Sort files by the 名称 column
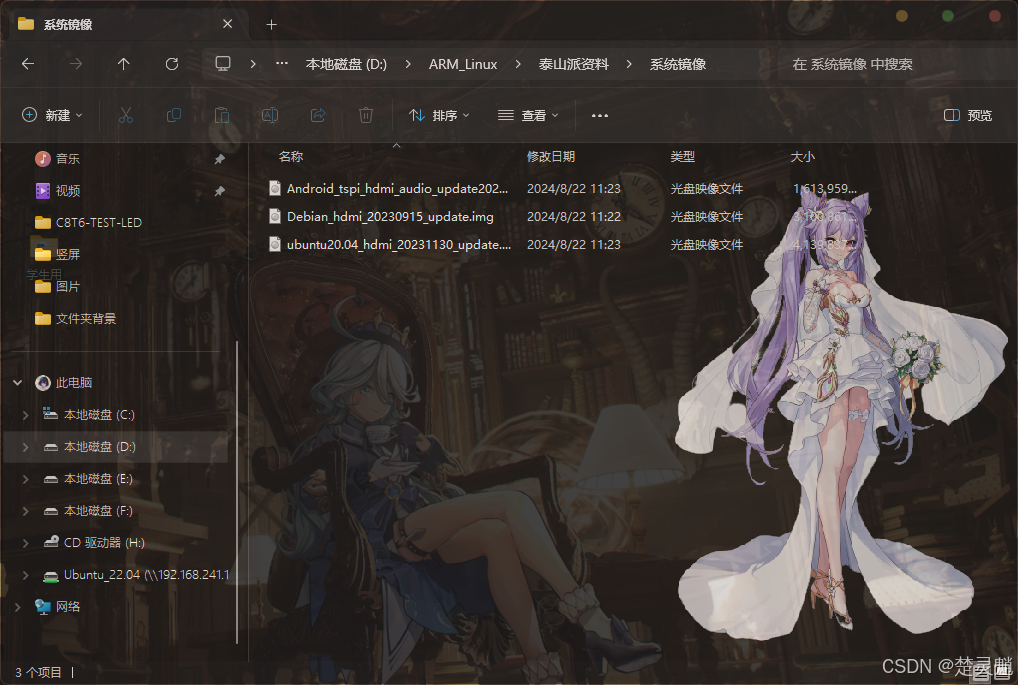1018x685 pixels. coord(291,156)
